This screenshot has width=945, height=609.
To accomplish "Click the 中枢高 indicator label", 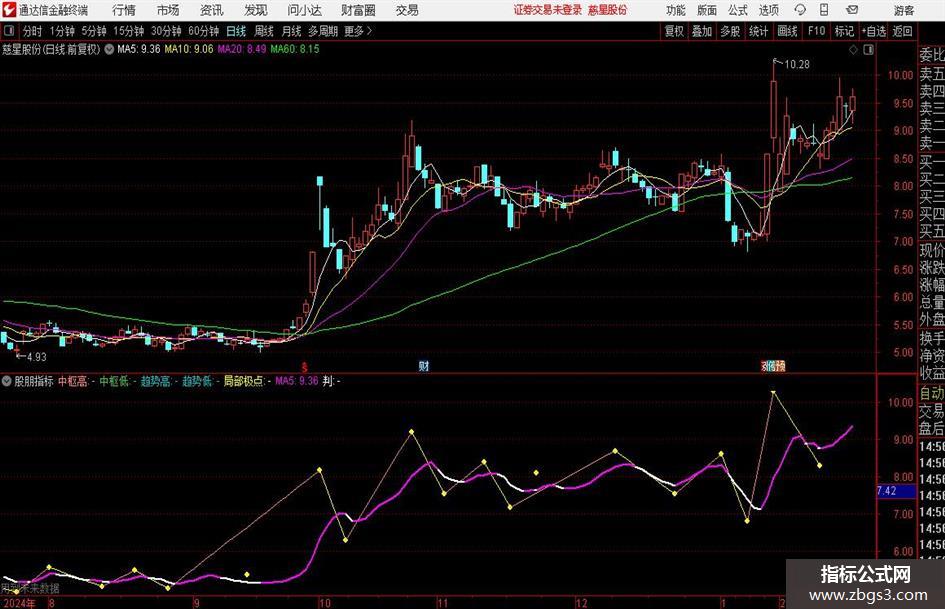I will tap(73, 381).
